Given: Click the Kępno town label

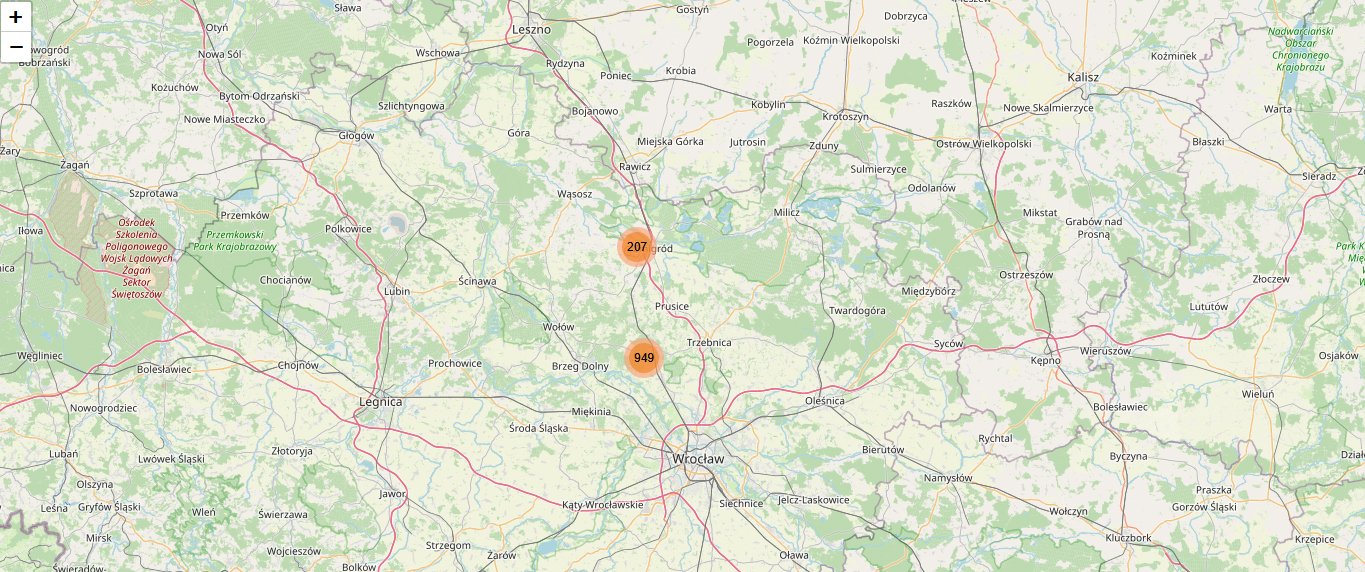Looking at the screenshot, I should pyautogui.click(x=1045, y=359).
